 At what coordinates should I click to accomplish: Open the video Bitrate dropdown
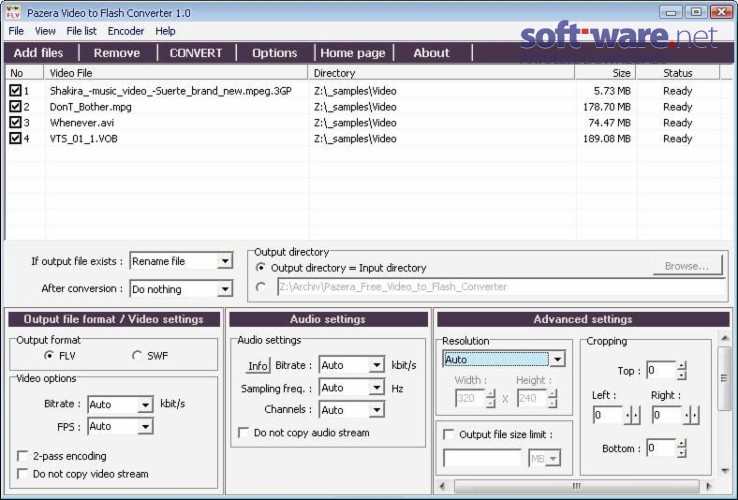click(145, 404)
